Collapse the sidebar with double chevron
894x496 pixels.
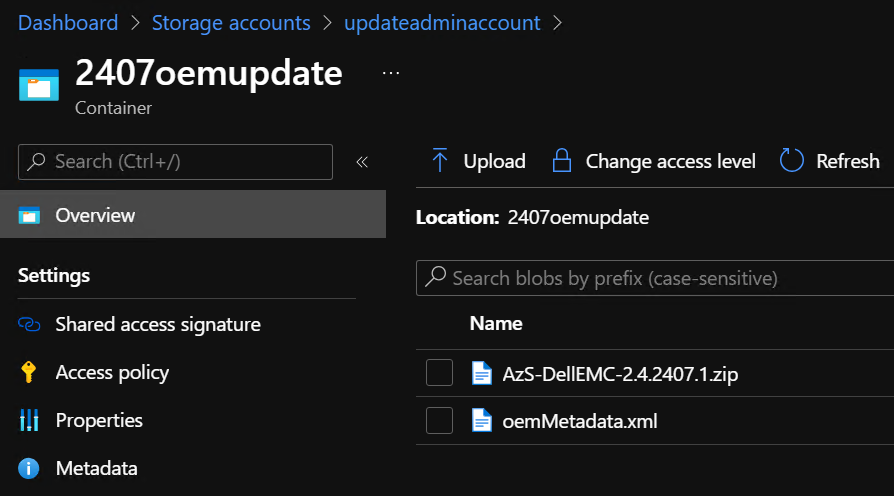(x=362, y=162)
